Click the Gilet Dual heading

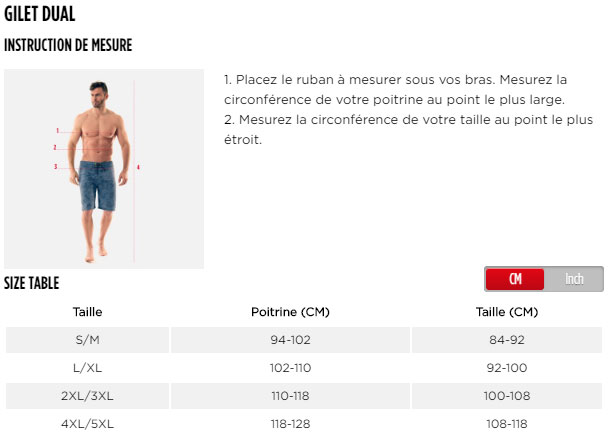(40, 14)
